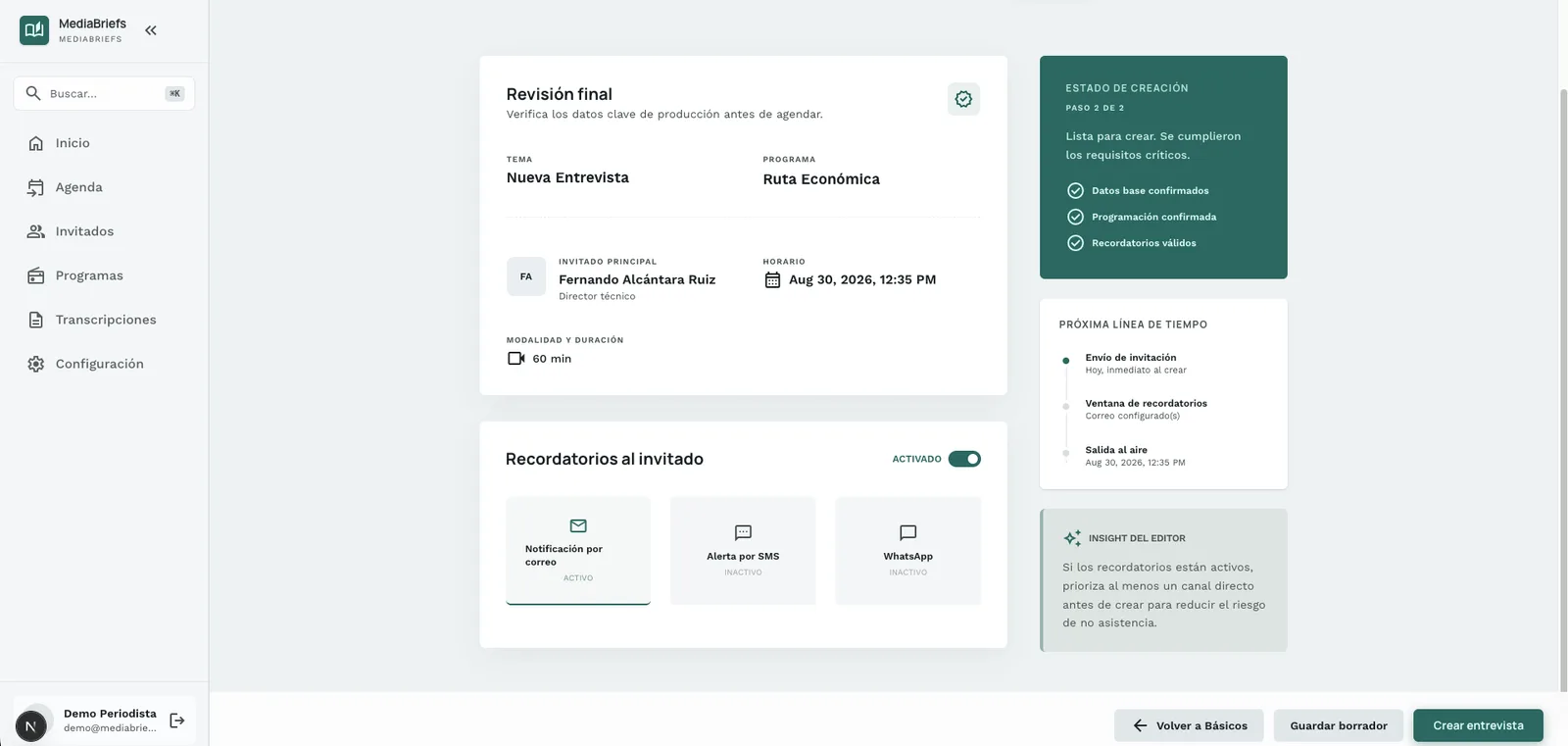Click the Programación confirmada check icon
This screenshot has height=746, width=1568.
click(1075, 217)
